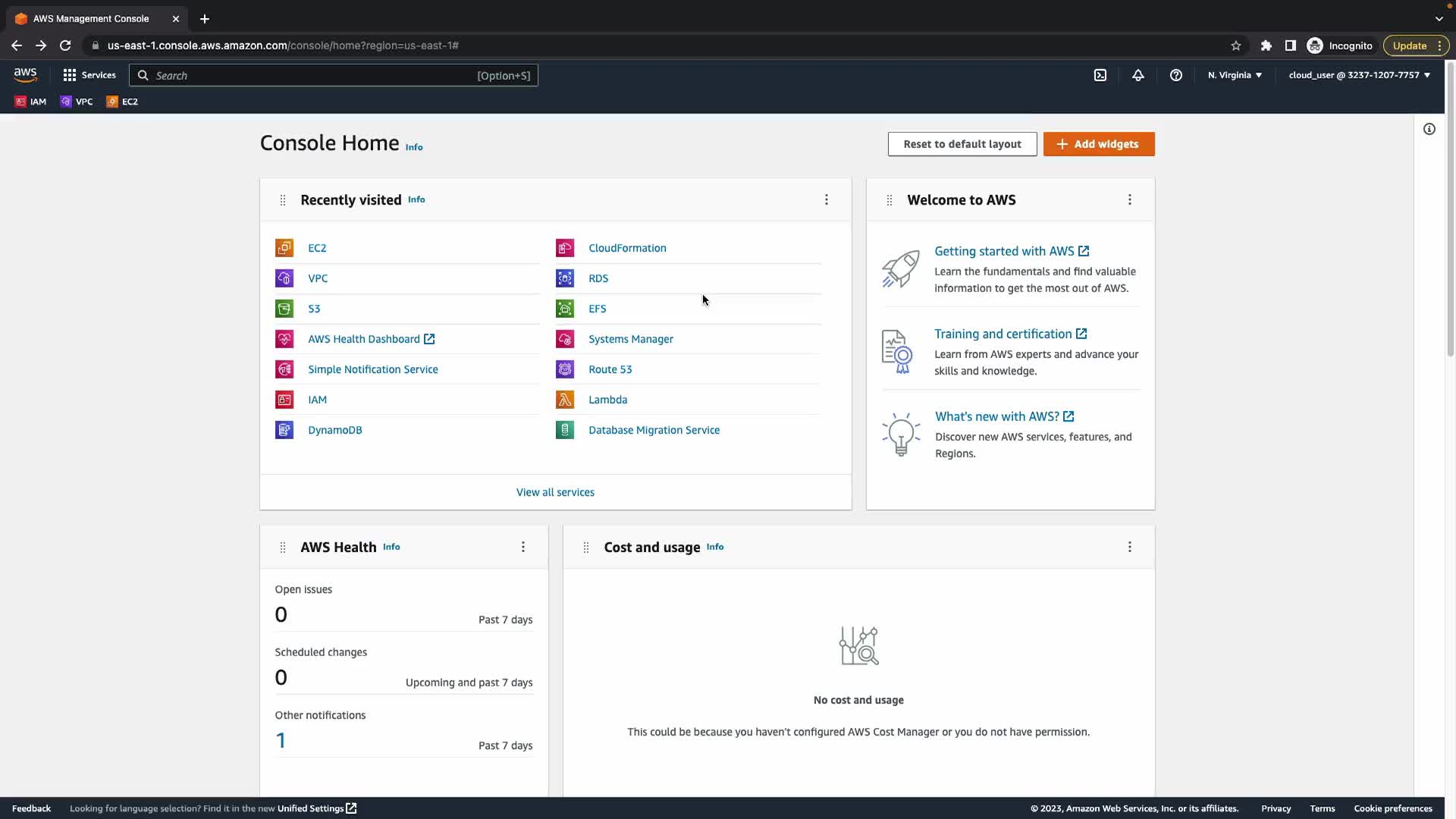This screenshot has height=819, width=1456.
Task: Expand the cloud_user account dropdown
Action: click(1359, 75)
